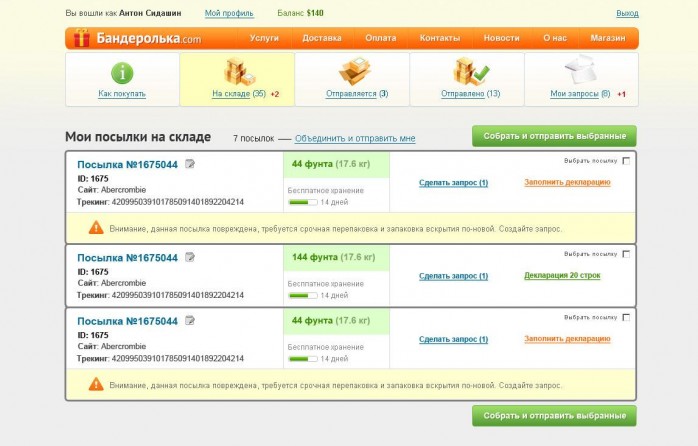The image size is (698, 446).
Task: Click the free storage progress bar of first parcel
Action: click(302, 202)
